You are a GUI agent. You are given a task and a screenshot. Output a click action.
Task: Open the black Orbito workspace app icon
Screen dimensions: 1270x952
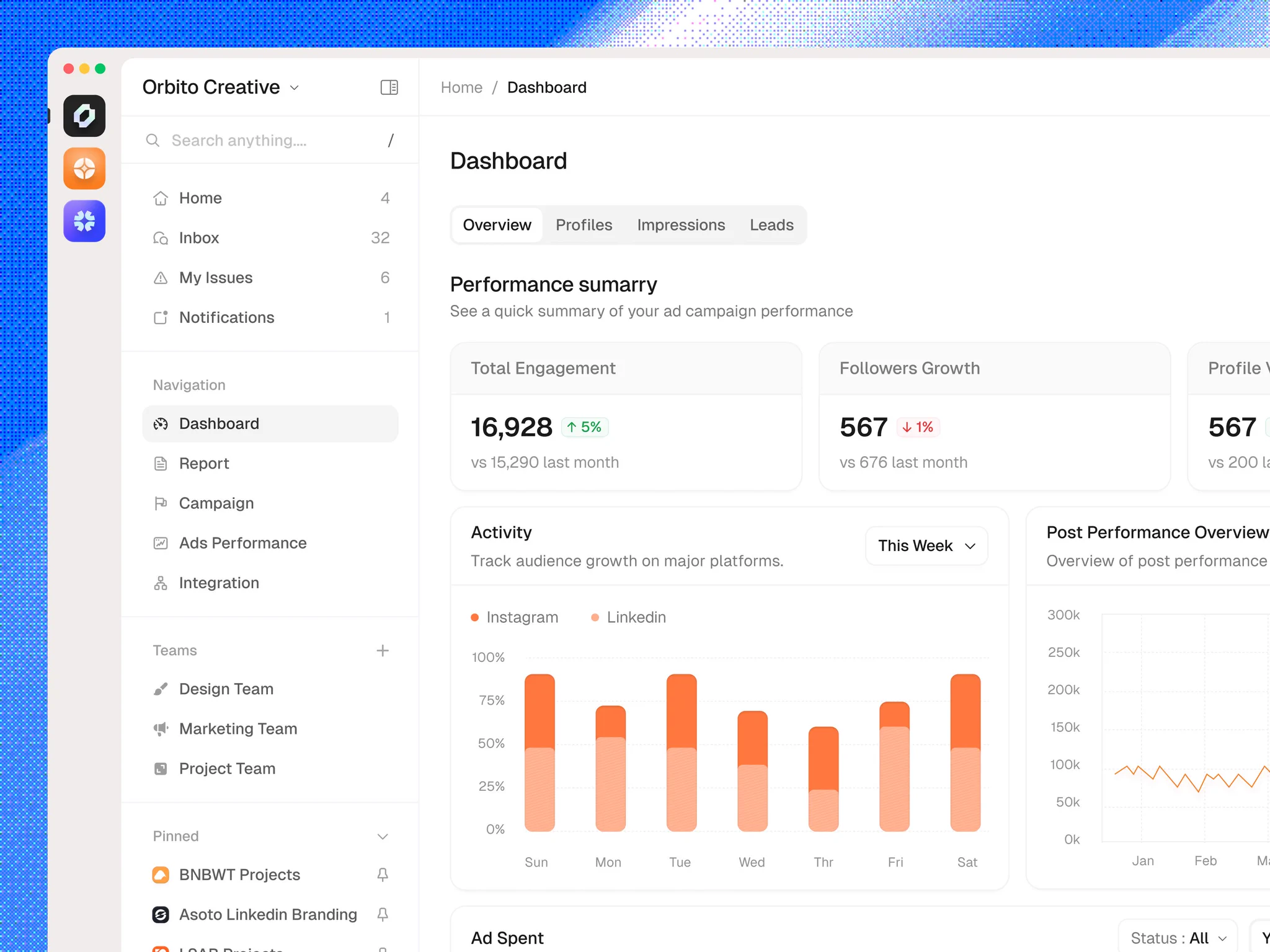point(84,116)
